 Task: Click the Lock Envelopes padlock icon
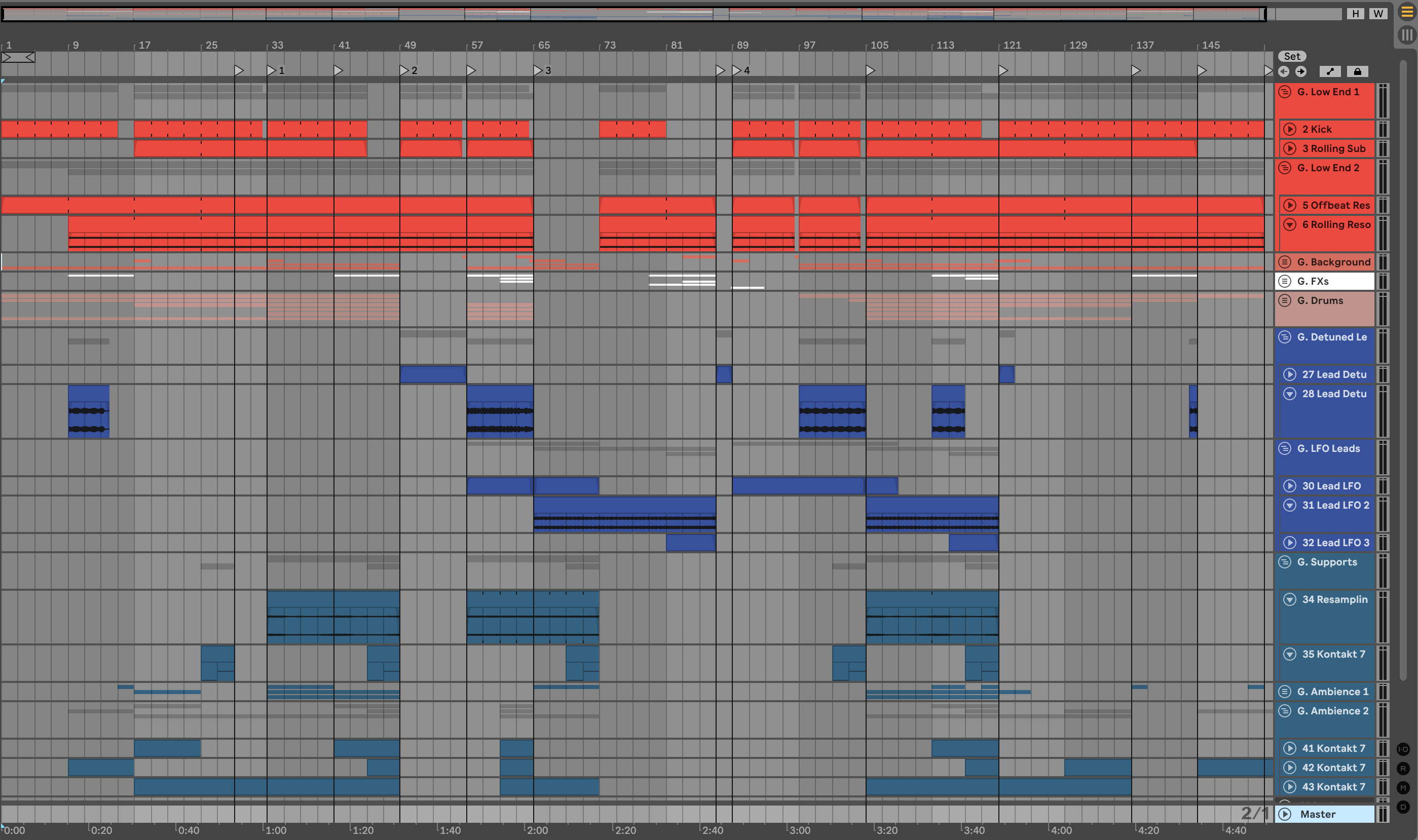[x=1357, y=71]
